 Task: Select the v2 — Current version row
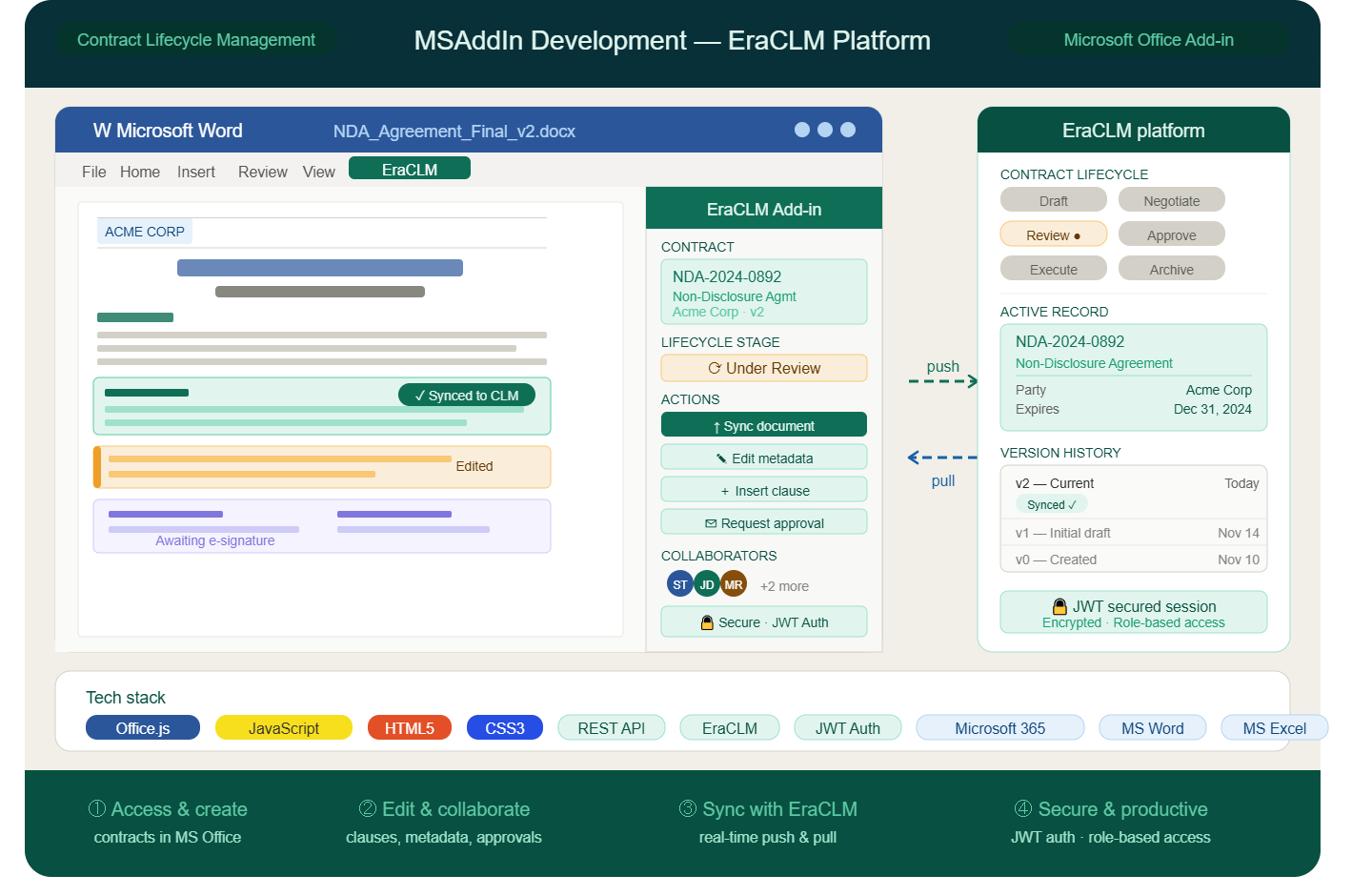pyautogui.click(x=1134, y=492)
